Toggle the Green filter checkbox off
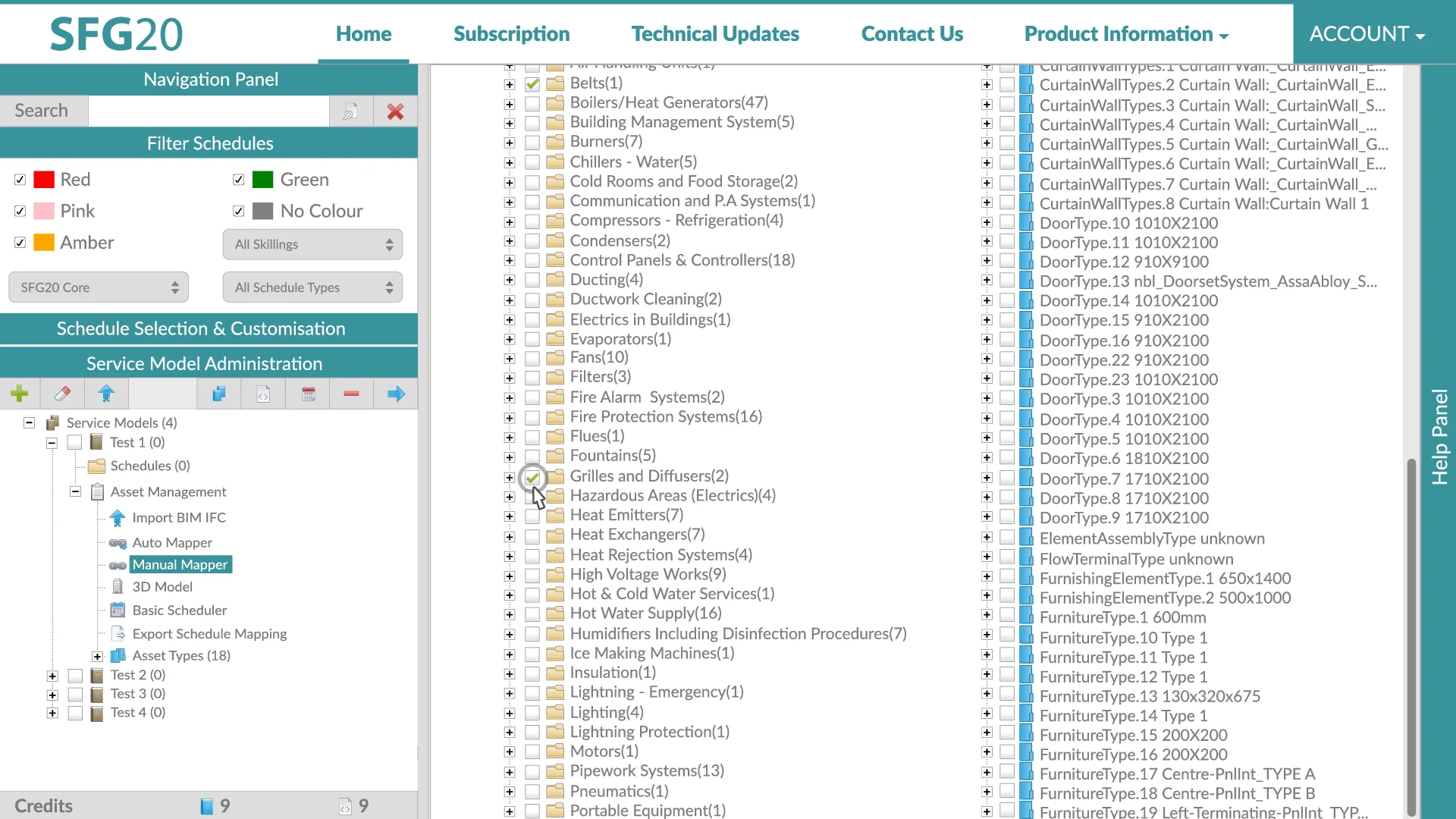This screenshot has width=1456, height=819. click(x=238, y=179)
